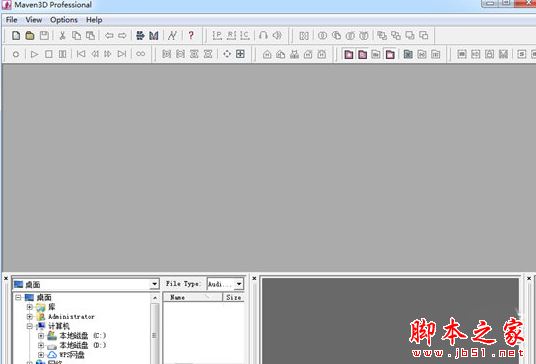The height and width of the screenshot is (364, 536).
Task: Select the IP toolbar icon
Action: tap(217, 35)
